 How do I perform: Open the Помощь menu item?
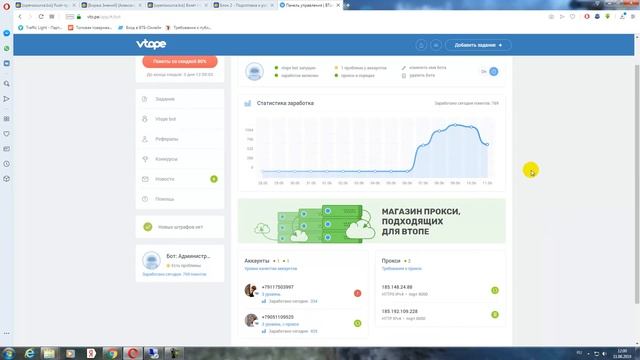pos(180,199)
